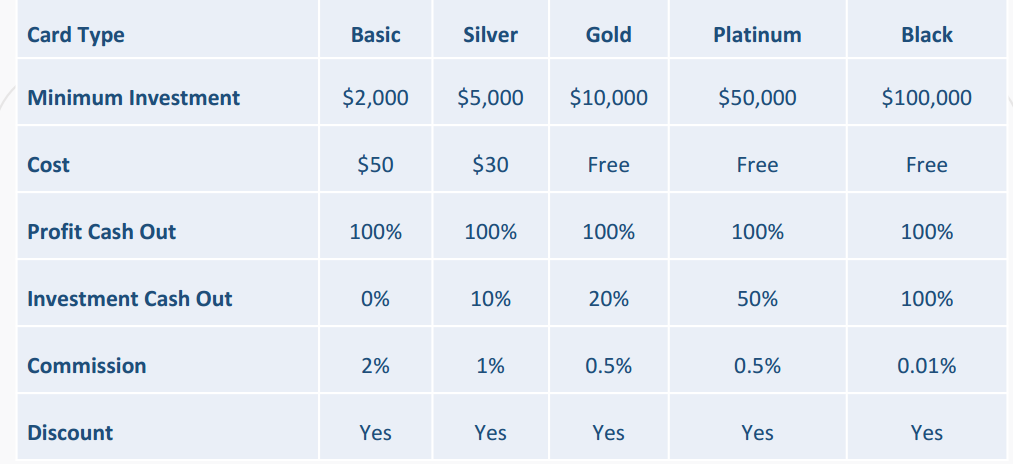Image resolution: width=1013 pixels, height=464 pixels.
Task: Click the Platinum column header
Action: pyautogui.click(x=757, y=35)
